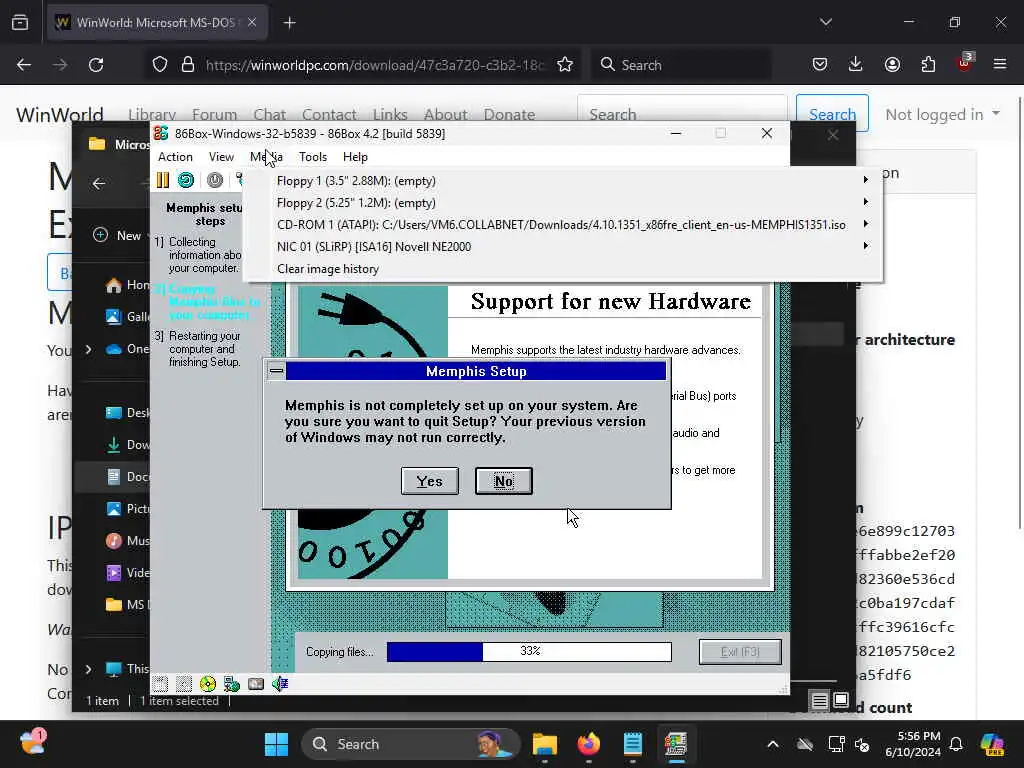Switch File Explorer to details view

pyautogui.click(x=820, y=701)
